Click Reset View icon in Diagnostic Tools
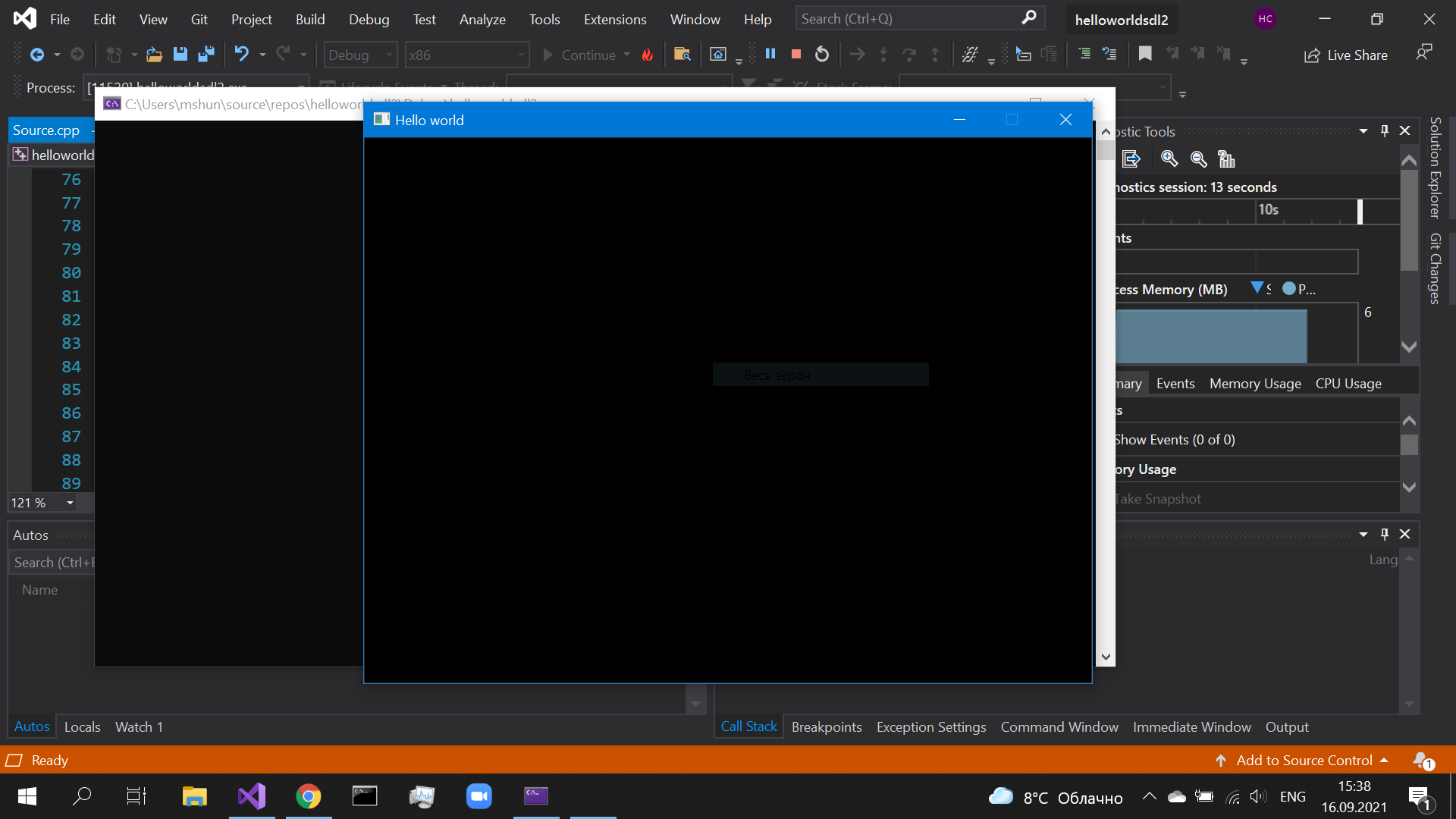This screenshot has height=819, width=1456. pyautogui.click(x=1226, y=159)
